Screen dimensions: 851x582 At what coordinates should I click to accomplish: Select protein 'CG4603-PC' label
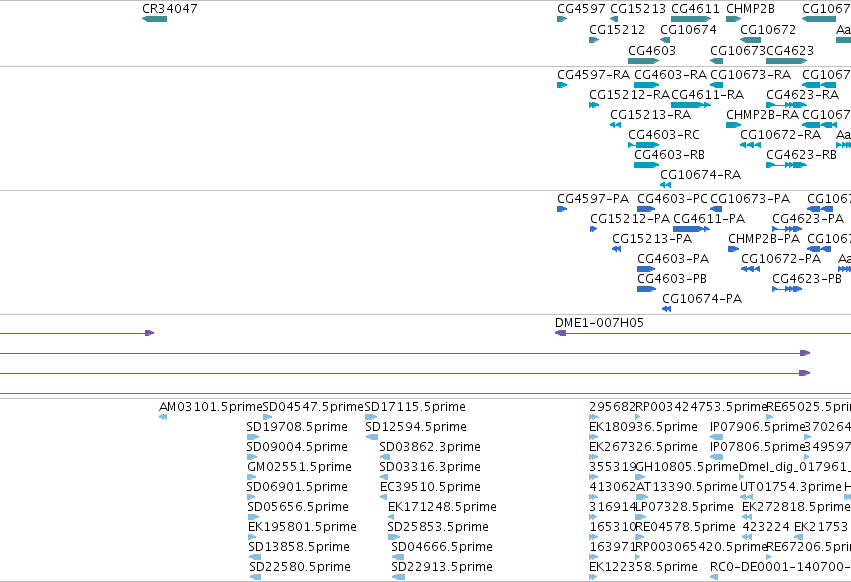[x=672, y=199]
